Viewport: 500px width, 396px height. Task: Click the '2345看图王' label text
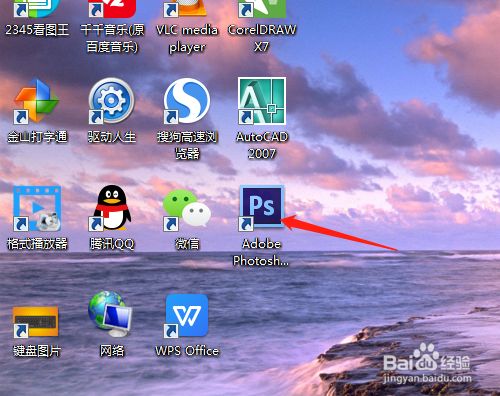[37, 30]
